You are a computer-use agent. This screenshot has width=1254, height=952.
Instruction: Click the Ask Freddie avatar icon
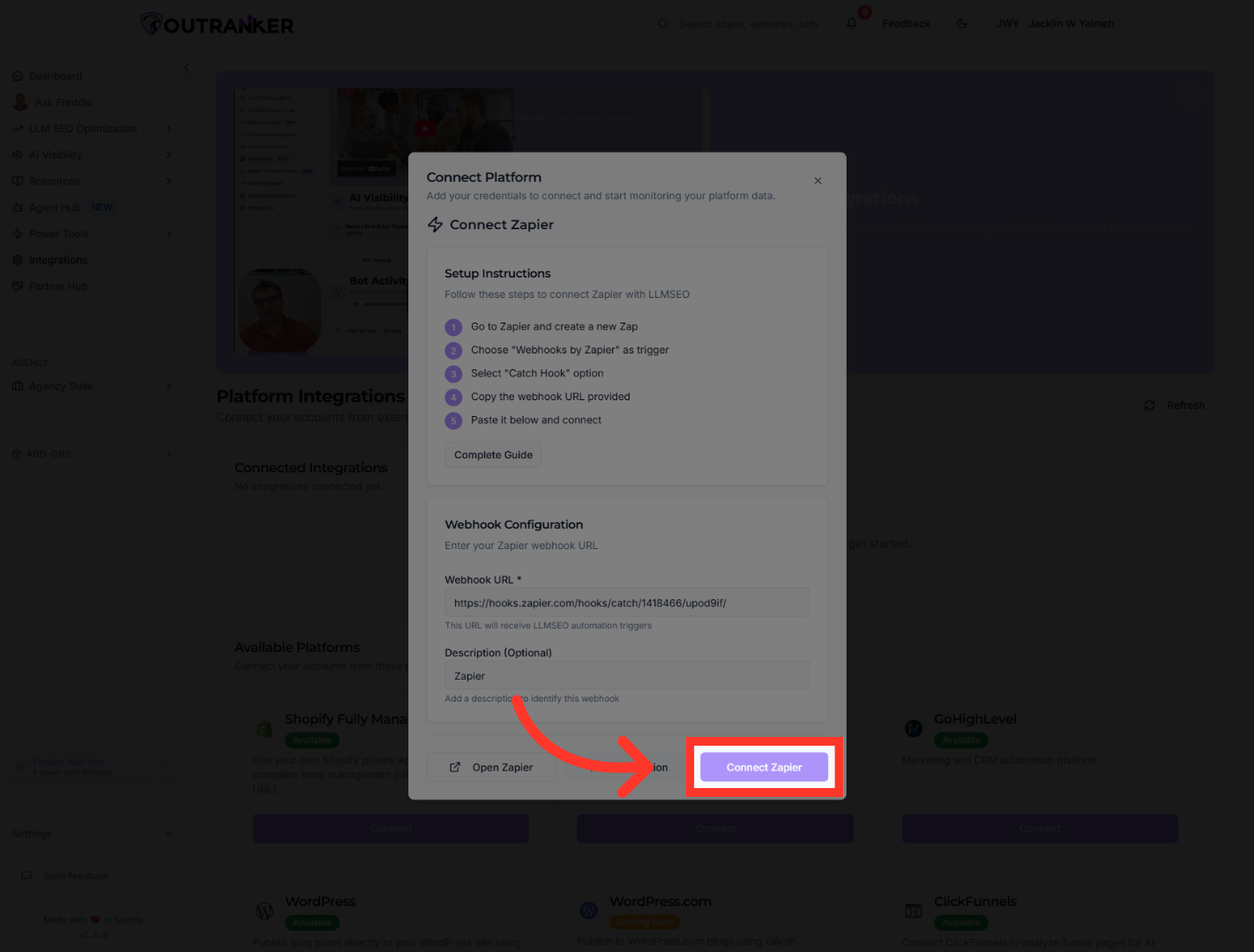(x=20, y=102)
